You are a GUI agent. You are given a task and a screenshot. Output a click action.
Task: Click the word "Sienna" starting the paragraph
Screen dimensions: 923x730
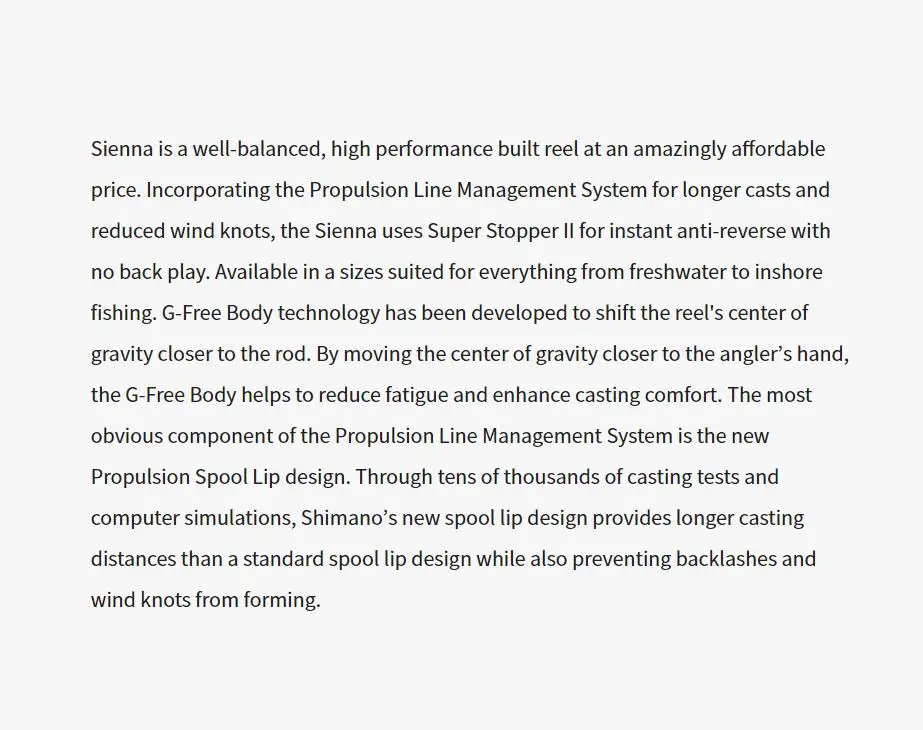click(122, 149)
